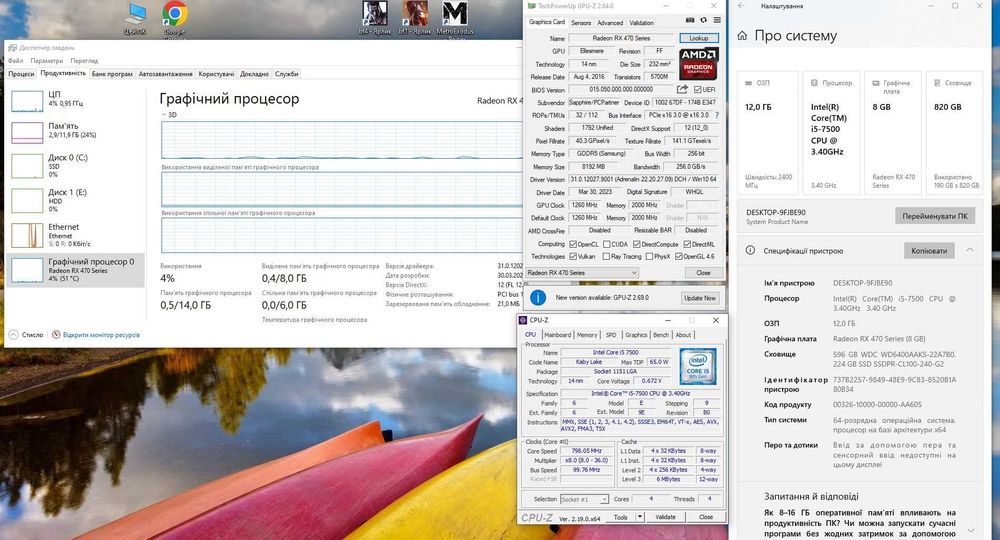Click the 'ОЗП' memory card icon in Settings
This screenshot has height=540, width=1000.
coord(748,83)
